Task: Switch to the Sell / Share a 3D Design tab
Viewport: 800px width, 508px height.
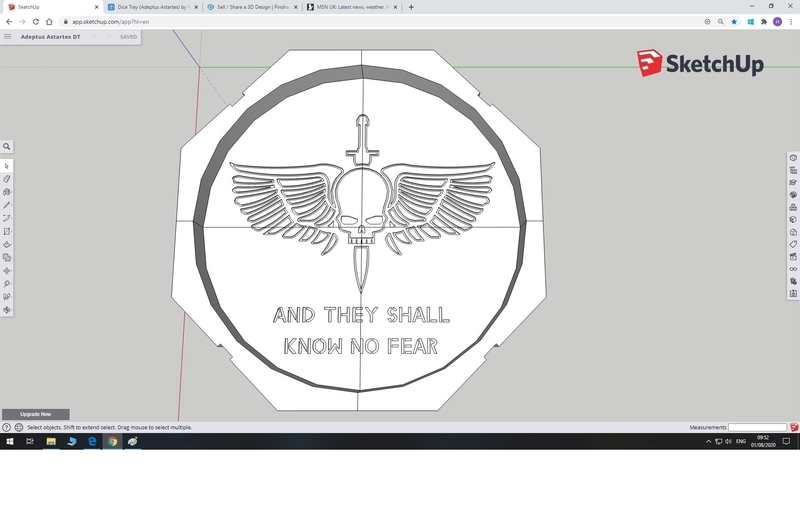Action: click(252, 7)
